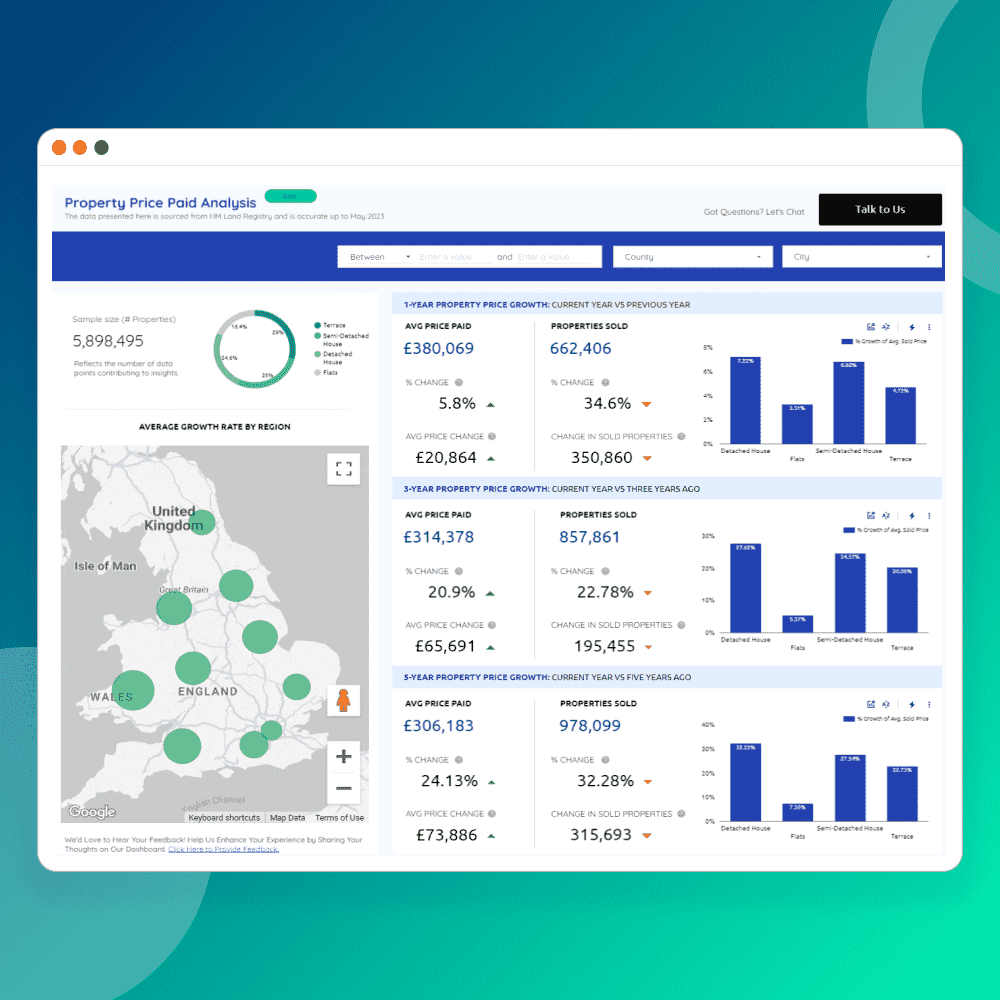
Task: Click the 3-year average price £314,378
Action: coord(439,537)
